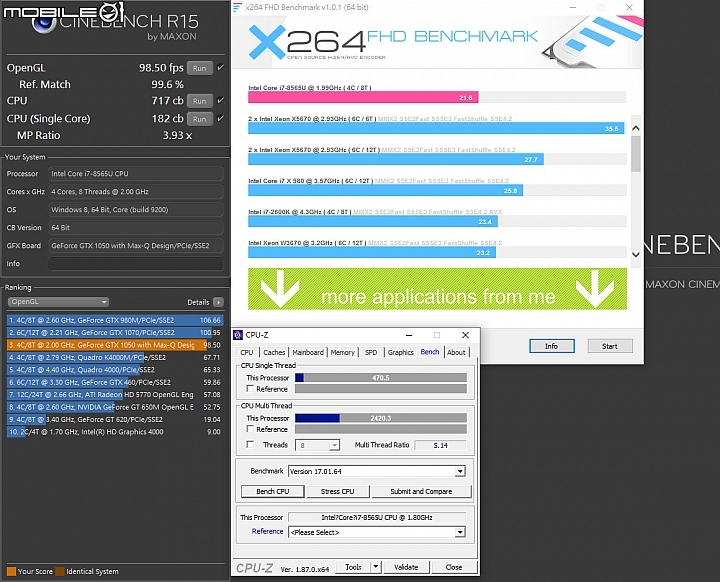720x582 pixels.
Task: Click the Close button in CPU-Z footer
Action: coord(454,567)
